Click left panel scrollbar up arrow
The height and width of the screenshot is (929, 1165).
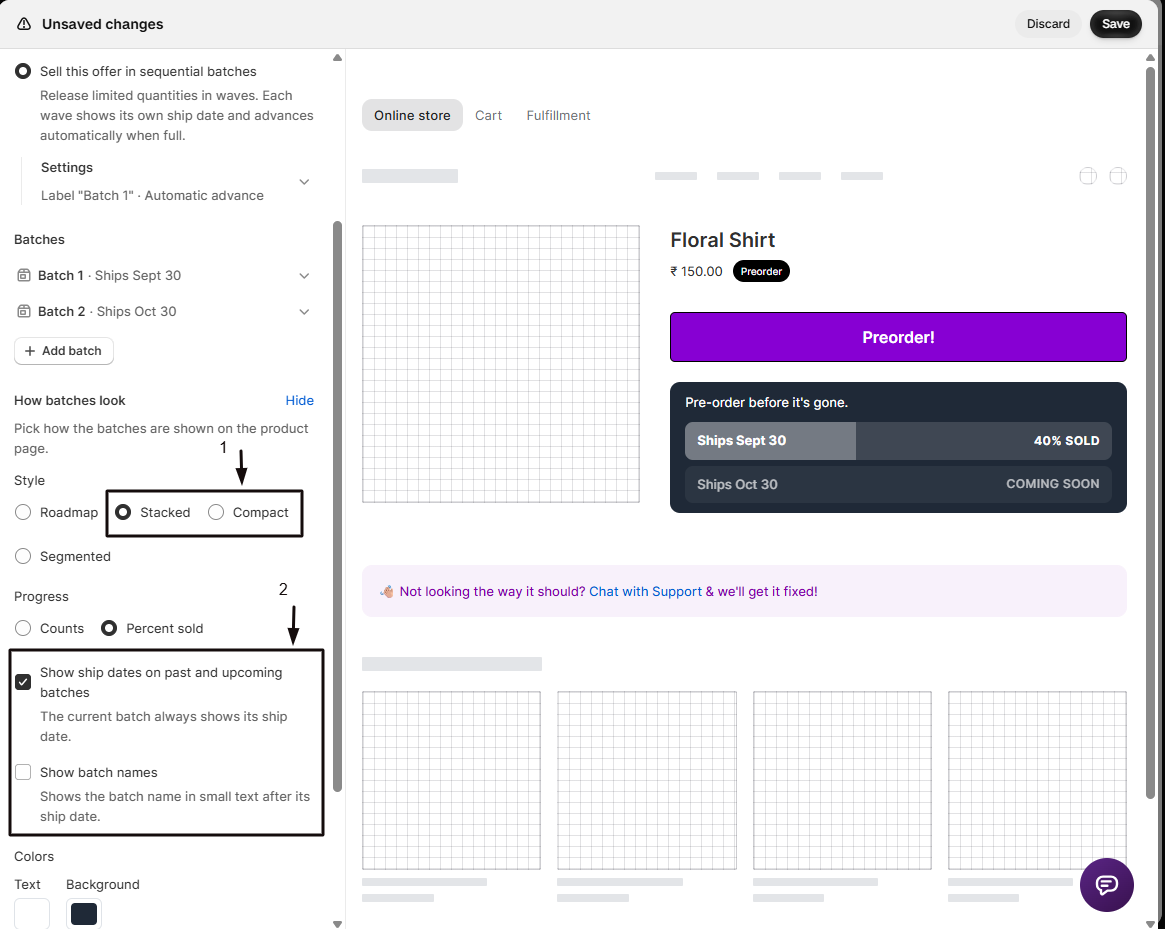pyautogui.click(x=337, y=57)
